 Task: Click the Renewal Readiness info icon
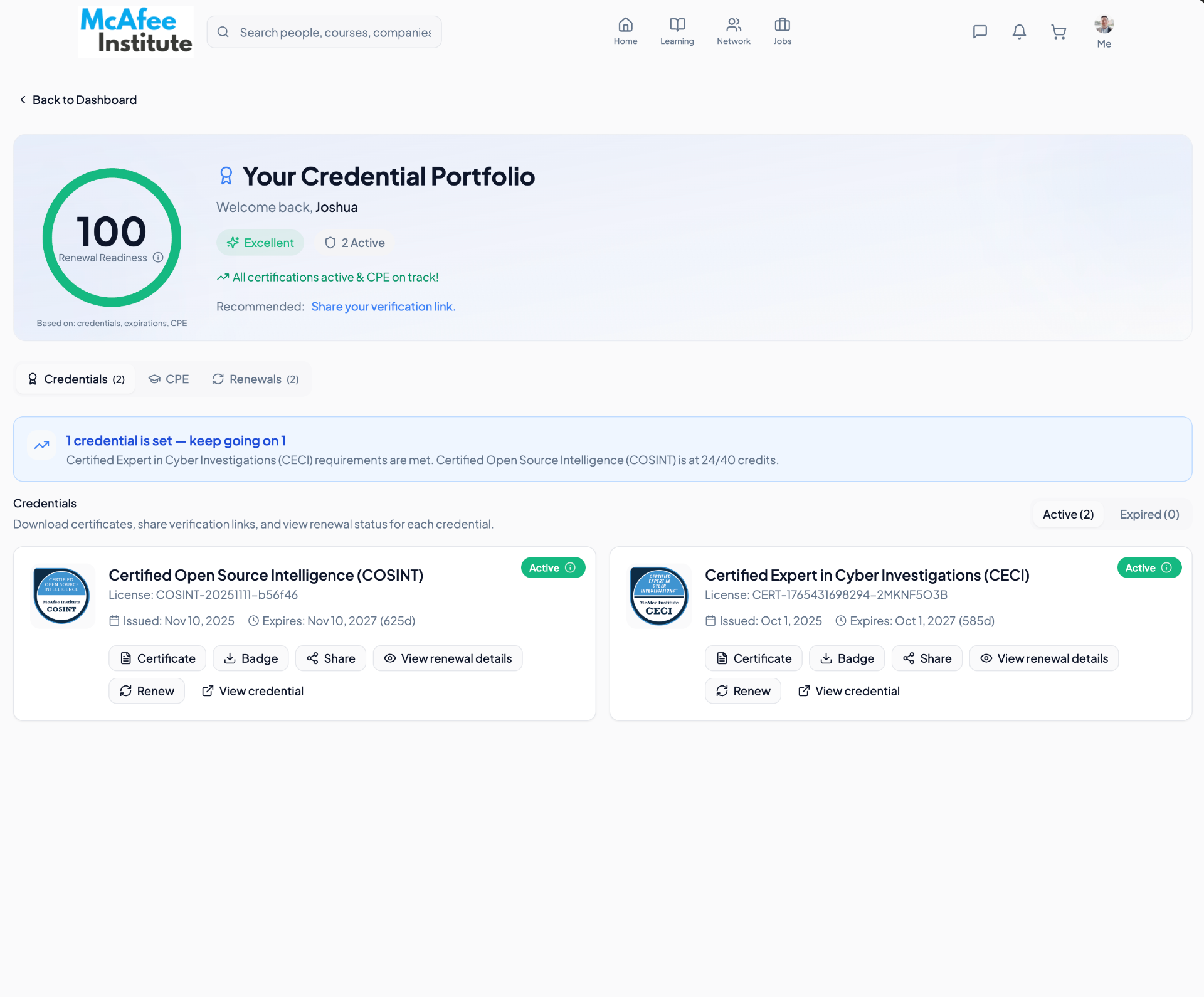[x=158, y=258]
